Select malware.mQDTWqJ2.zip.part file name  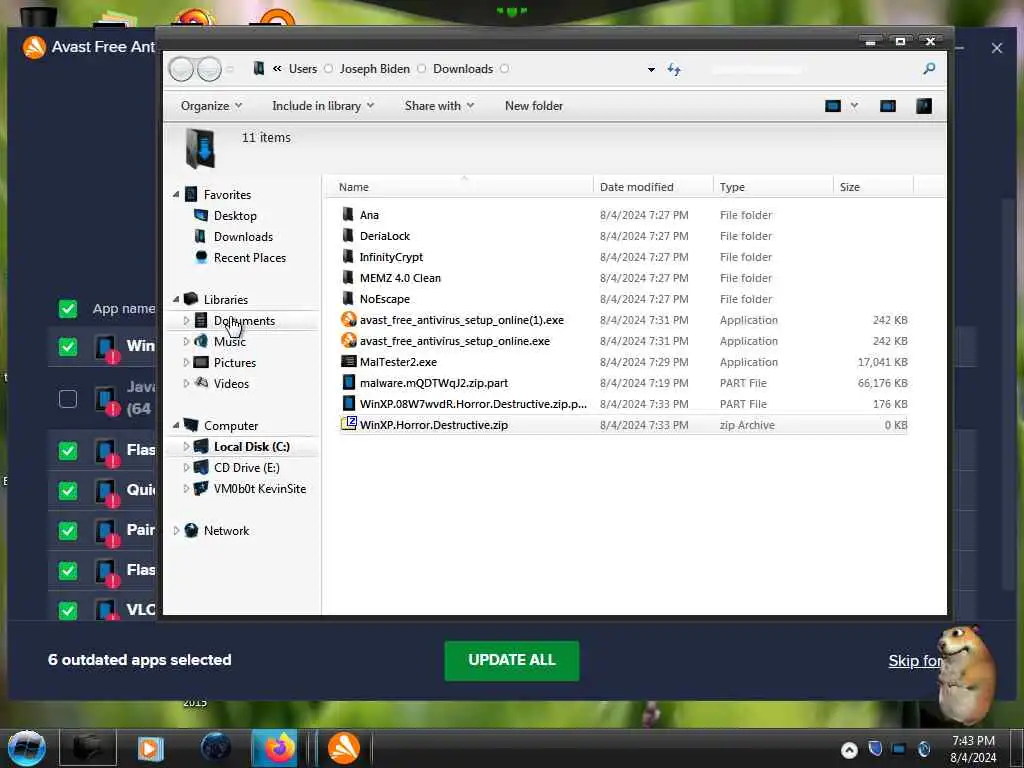click(x=434, y=383)
